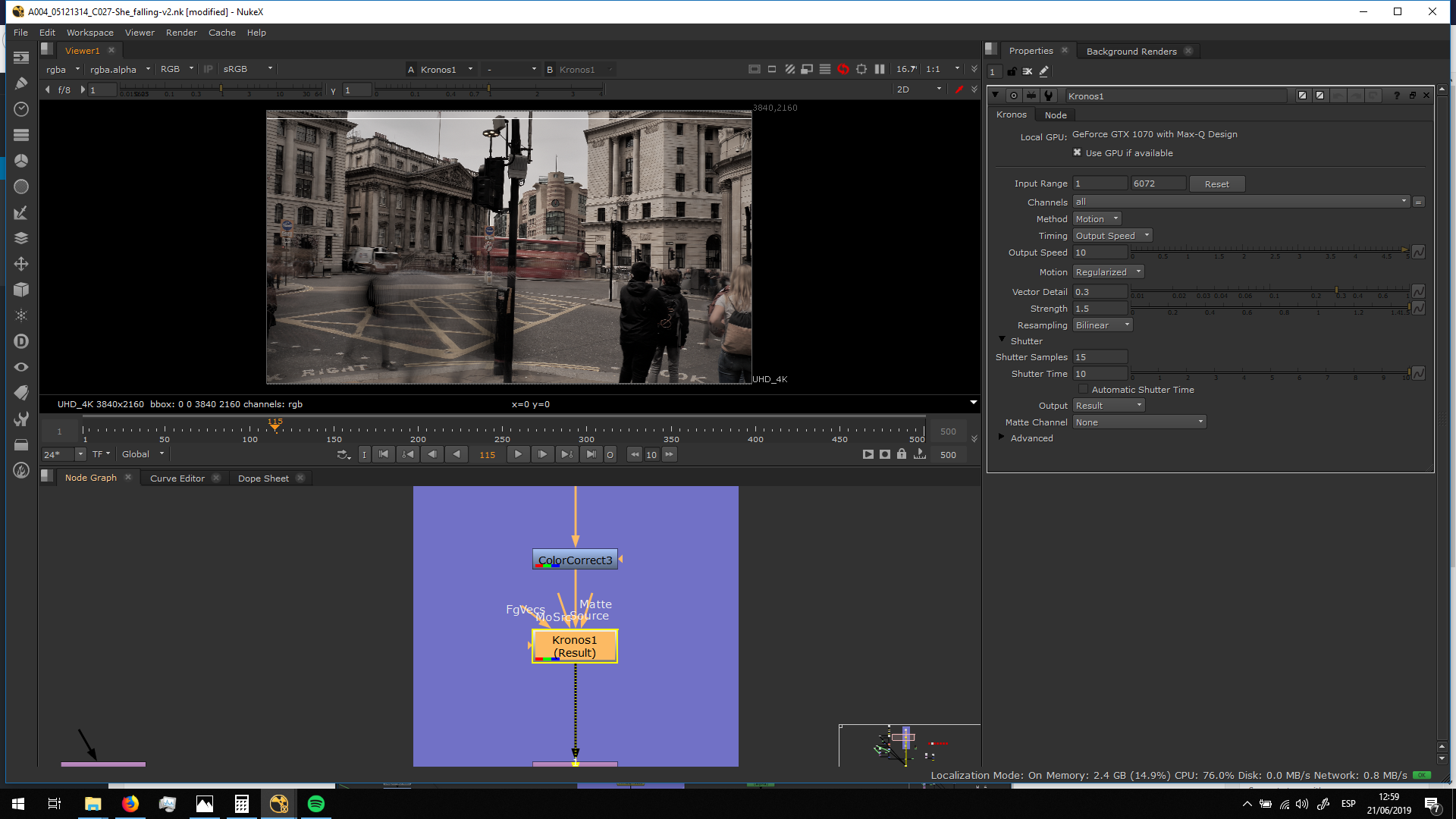Open the Render menu
This screenshot has width=1456, height=819.
click(181, 33)
